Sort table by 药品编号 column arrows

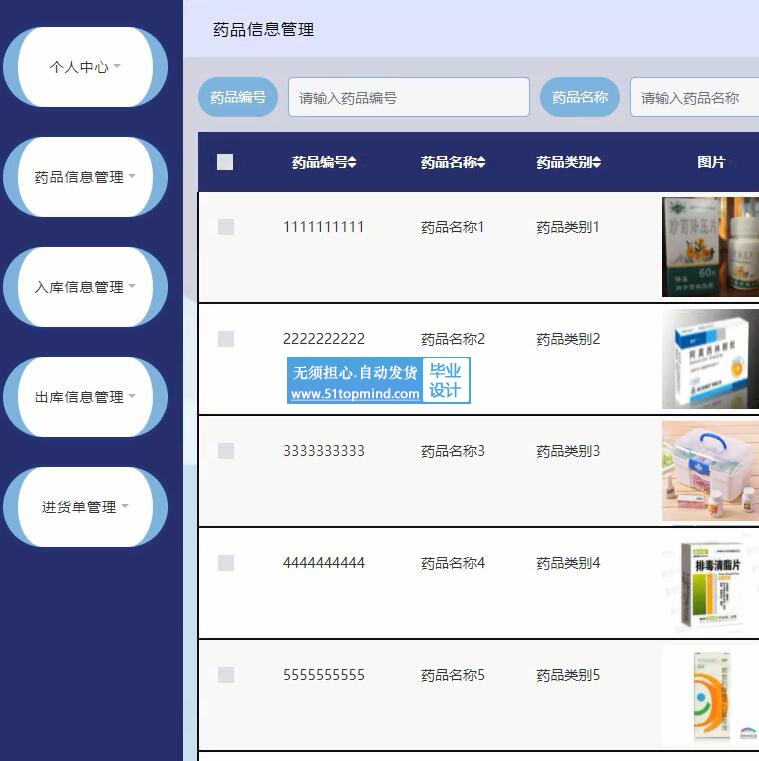(352, 162)
